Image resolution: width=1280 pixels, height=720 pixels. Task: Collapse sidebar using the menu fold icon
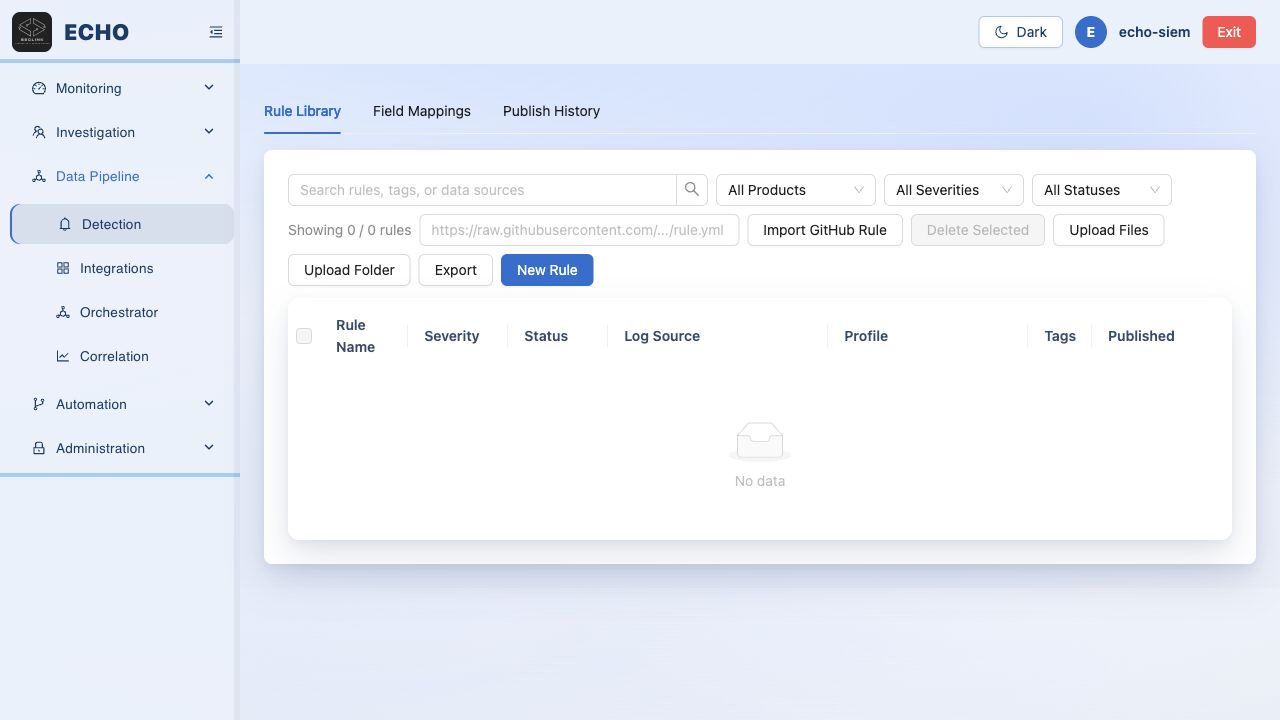(216, 32)
